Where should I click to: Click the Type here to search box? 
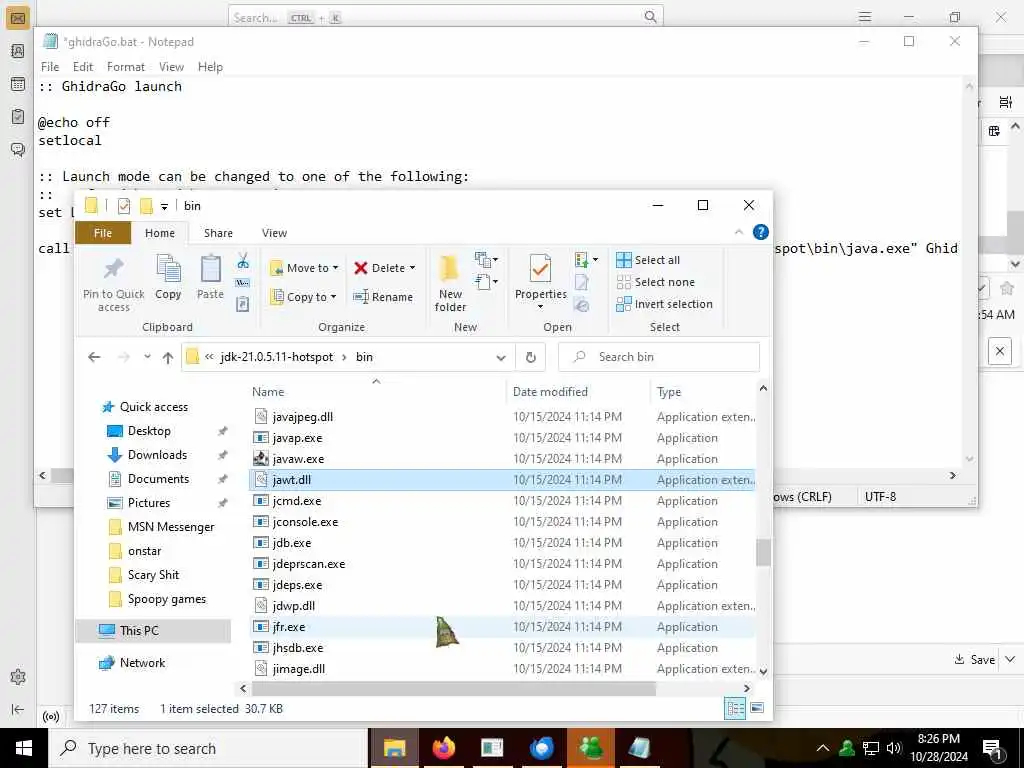point(208,748)
